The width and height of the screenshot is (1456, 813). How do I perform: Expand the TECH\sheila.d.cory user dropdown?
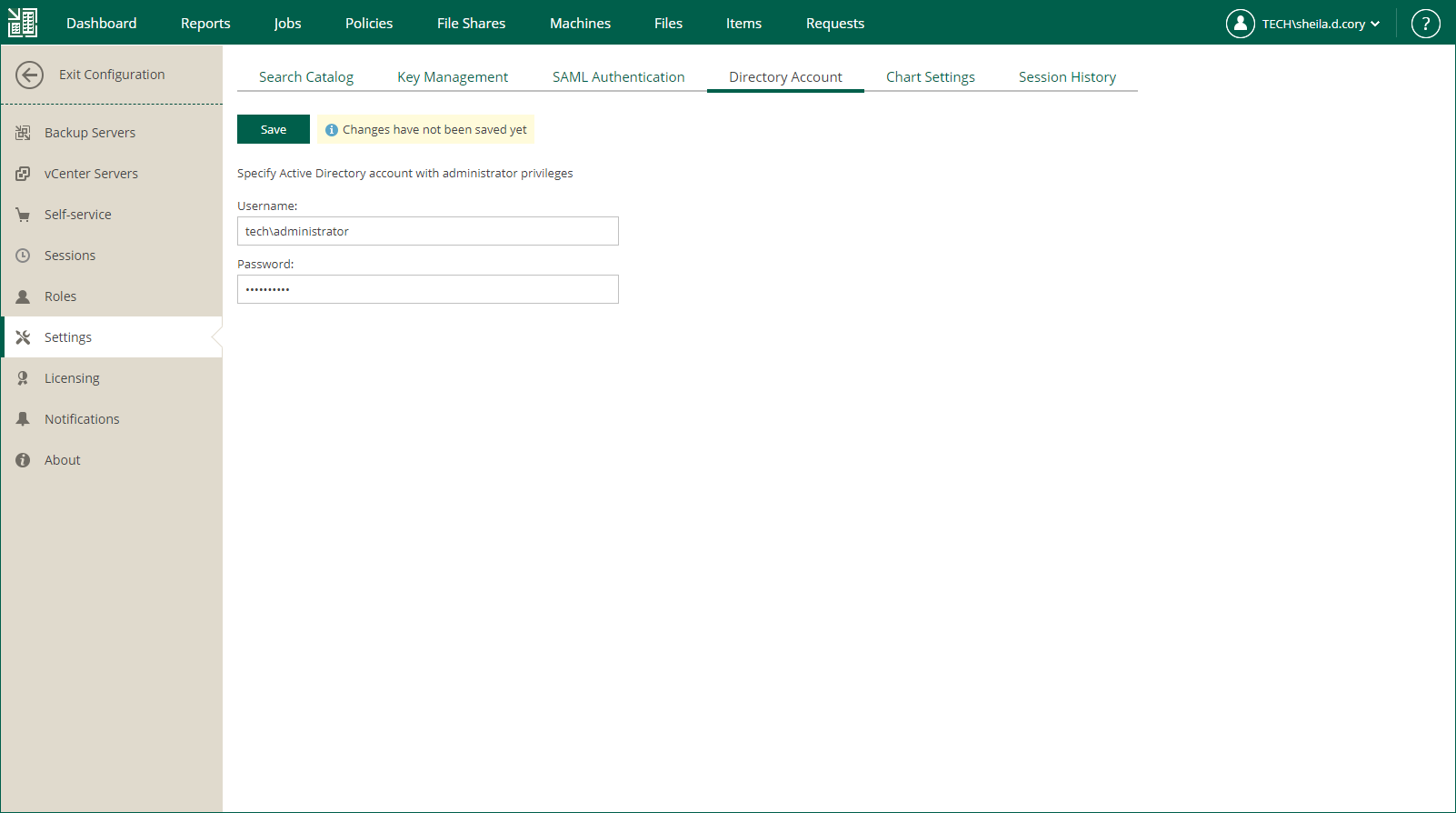point(1321,24)
